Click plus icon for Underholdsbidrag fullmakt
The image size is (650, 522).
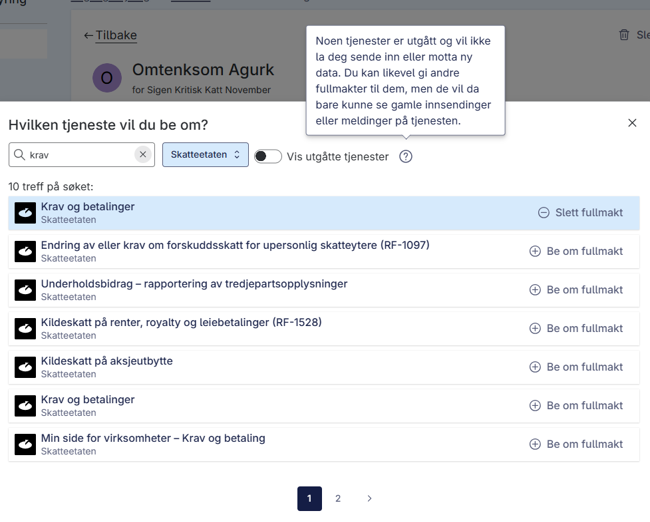535,290
